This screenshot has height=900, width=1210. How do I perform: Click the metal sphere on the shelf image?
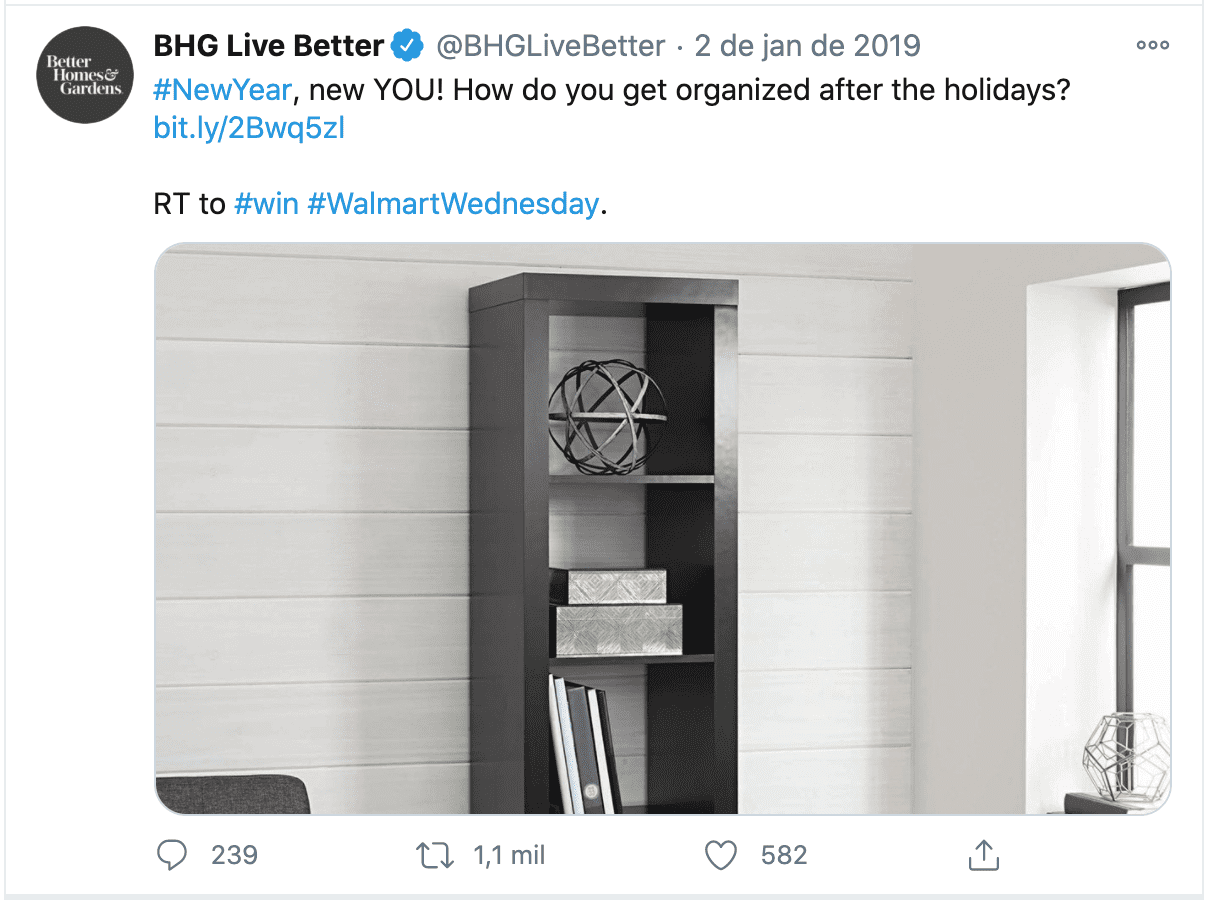click(x=606, y=416)
